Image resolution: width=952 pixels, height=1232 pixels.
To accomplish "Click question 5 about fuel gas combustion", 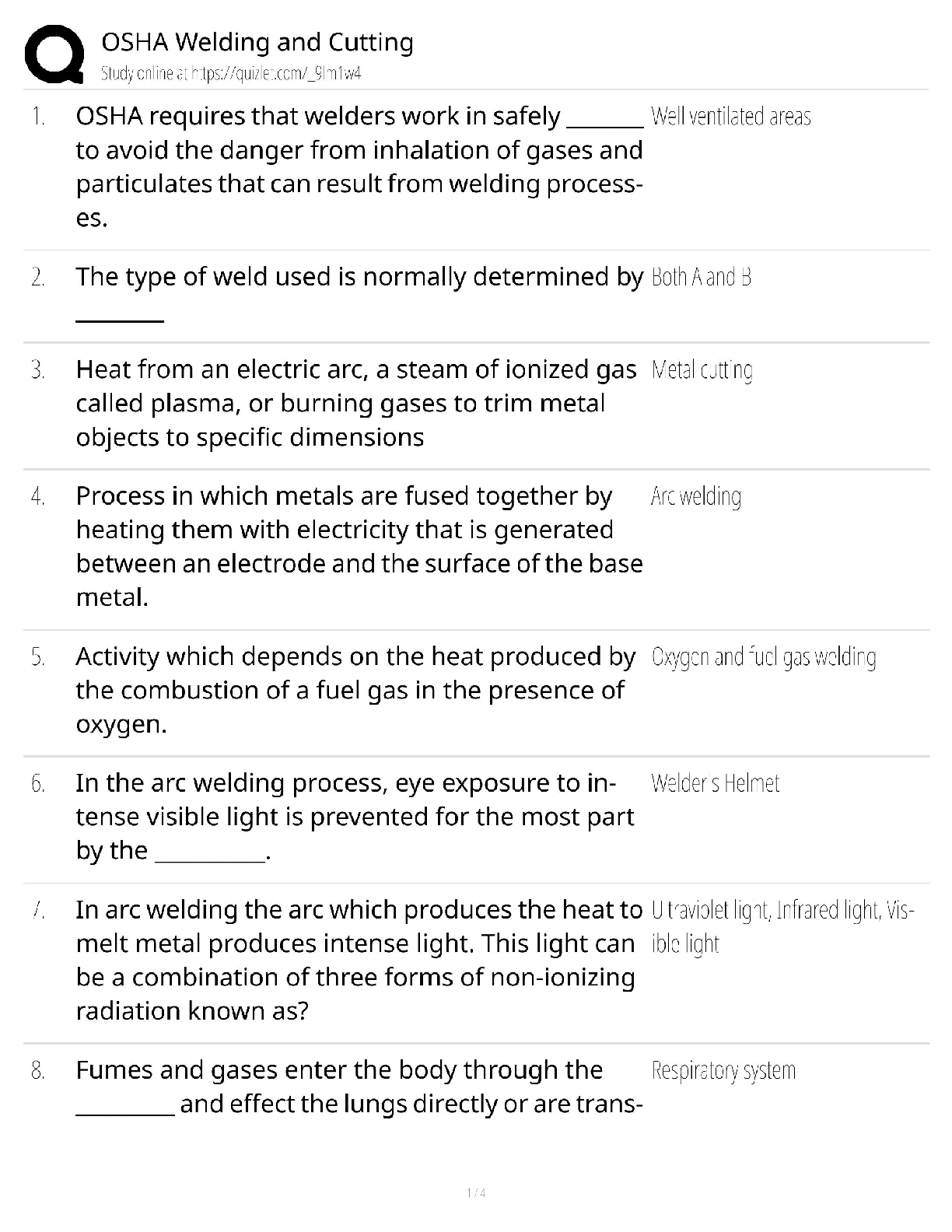I will 355,690.
